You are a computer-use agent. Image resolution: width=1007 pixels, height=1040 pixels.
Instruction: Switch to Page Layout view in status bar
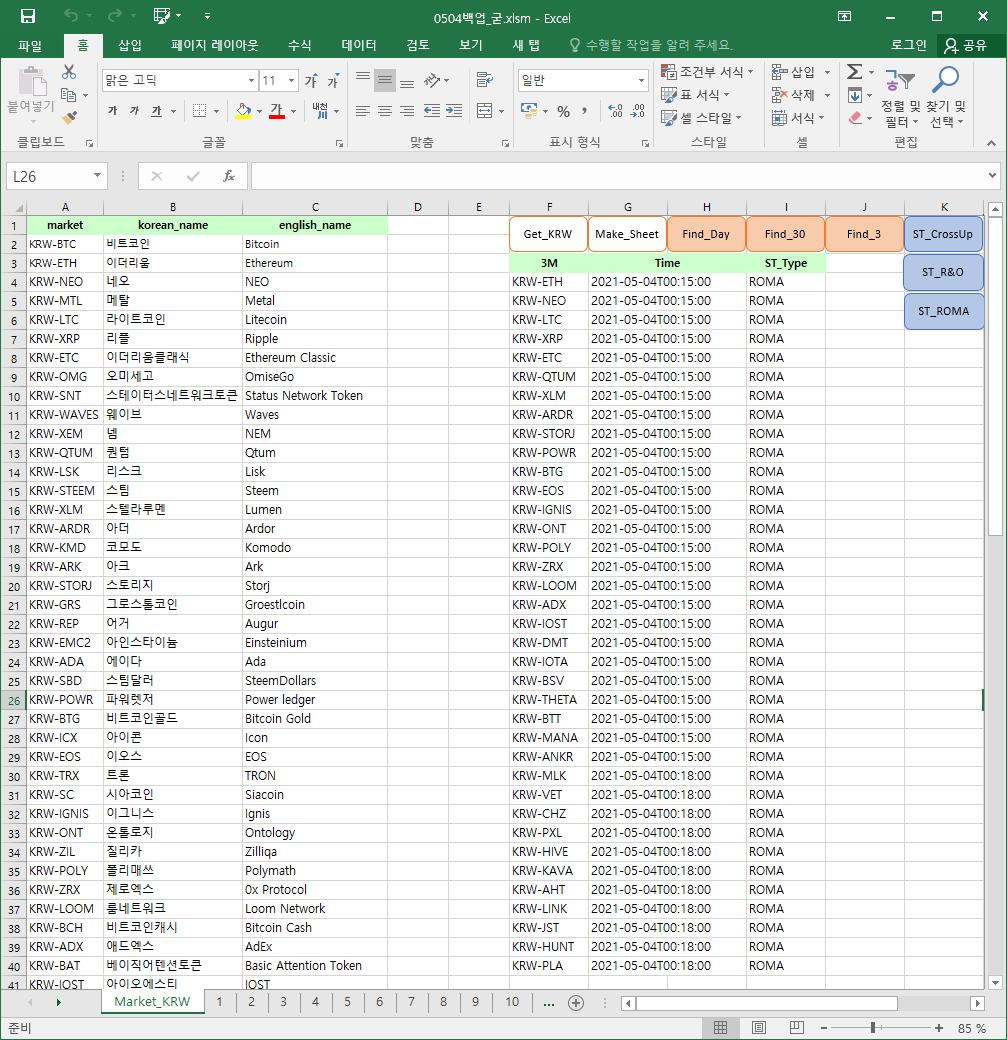(758, 1028)
